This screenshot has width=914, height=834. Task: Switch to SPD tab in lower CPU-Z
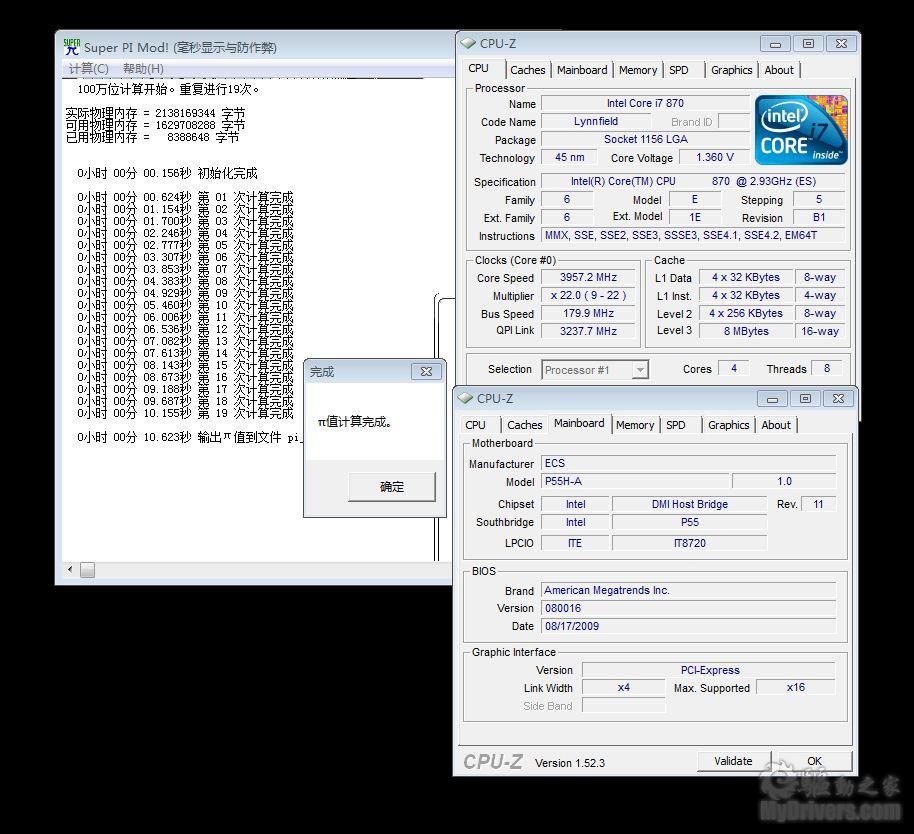676,425
